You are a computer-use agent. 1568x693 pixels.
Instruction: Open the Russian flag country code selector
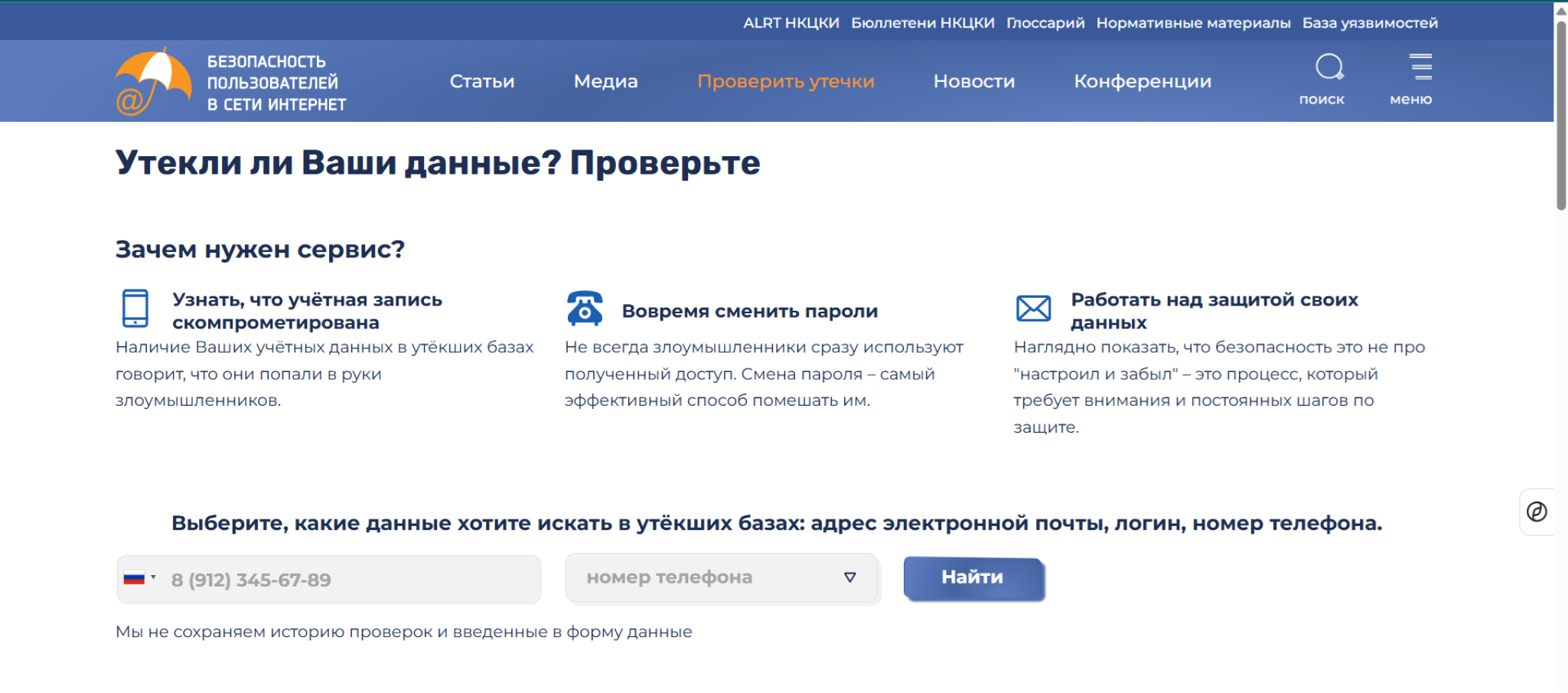[x=139, y=579]
